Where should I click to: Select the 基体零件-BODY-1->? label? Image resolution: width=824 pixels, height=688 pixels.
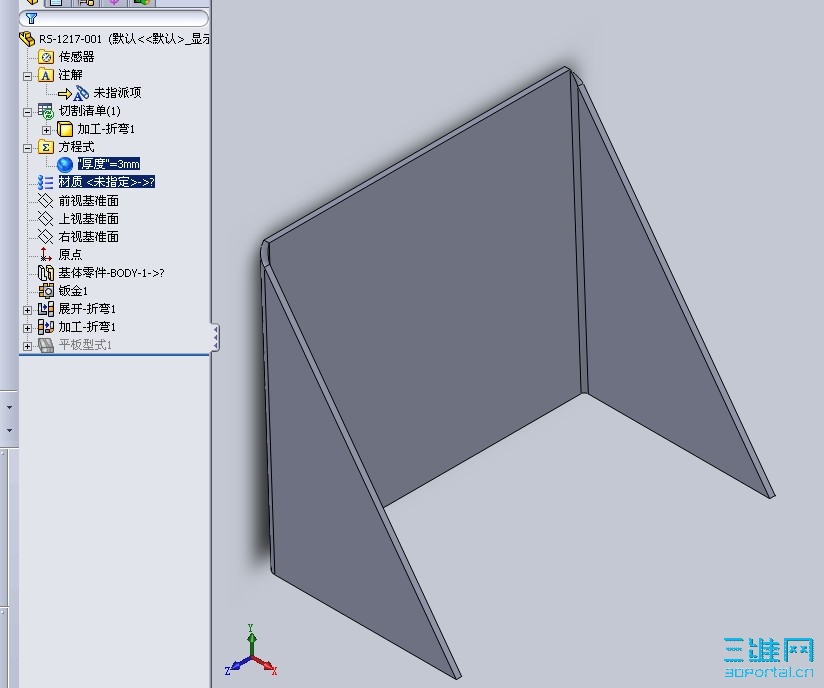point(111,273)
